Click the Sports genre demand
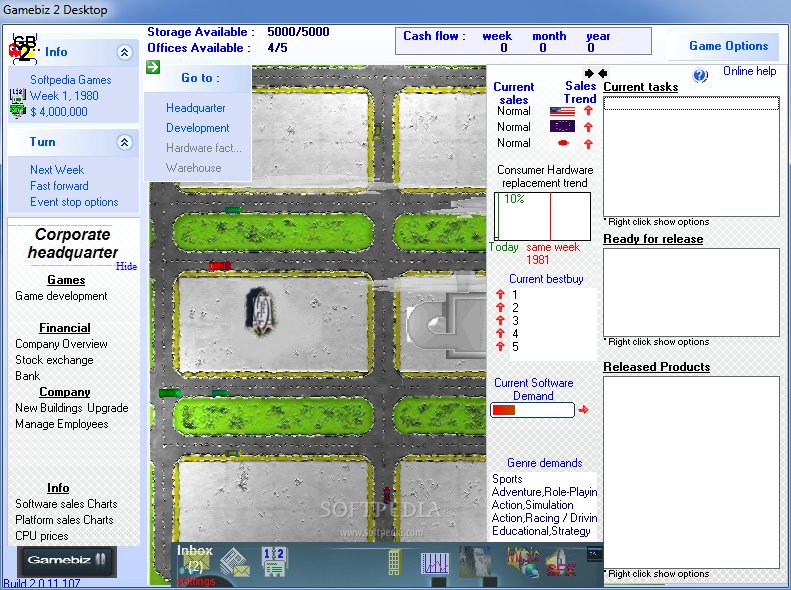Screen dimensions: 791x590 pos(507,479)
